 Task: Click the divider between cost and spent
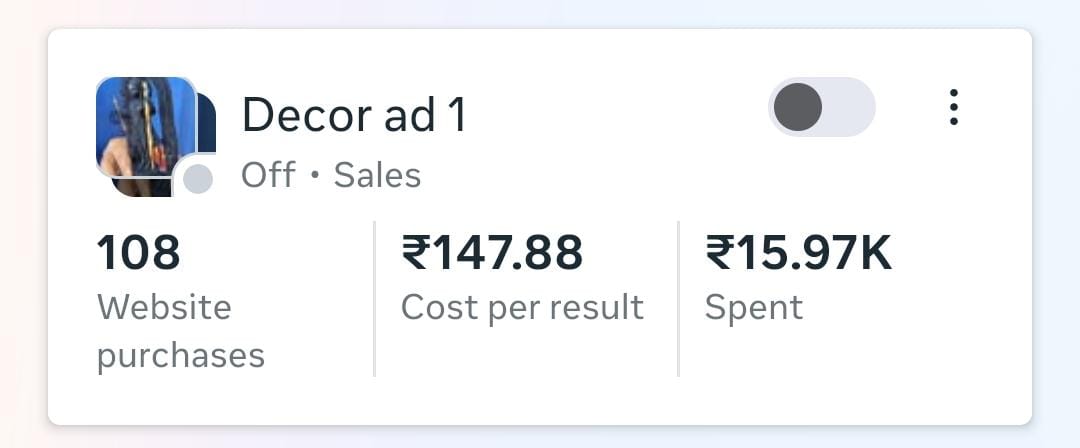678,298
